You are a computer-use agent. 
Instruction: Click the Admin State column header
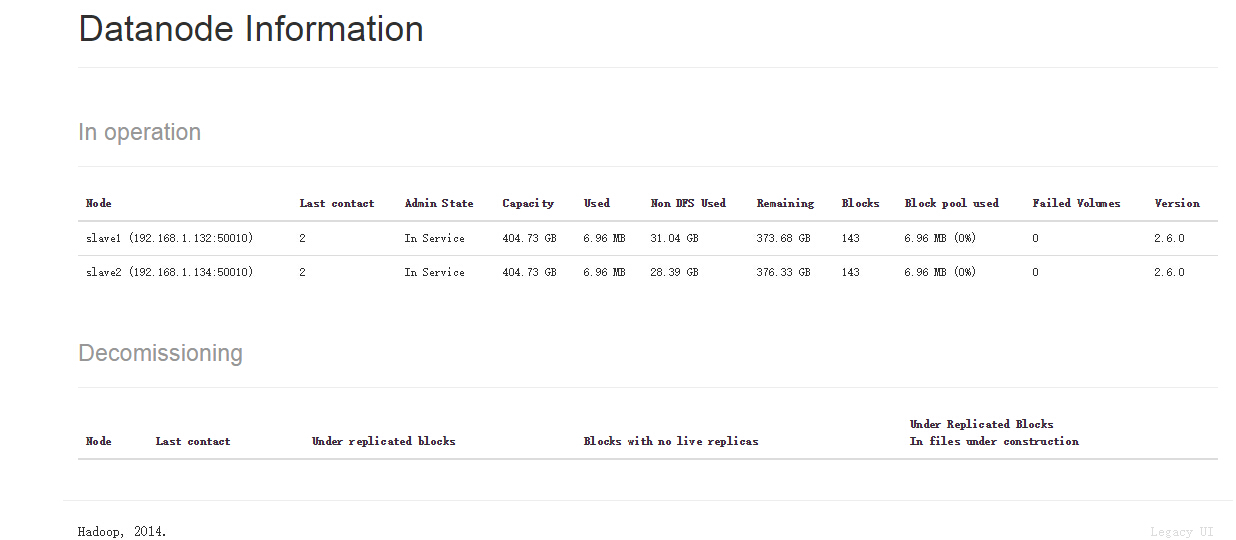pyautogui.click(x=439, y=203)
